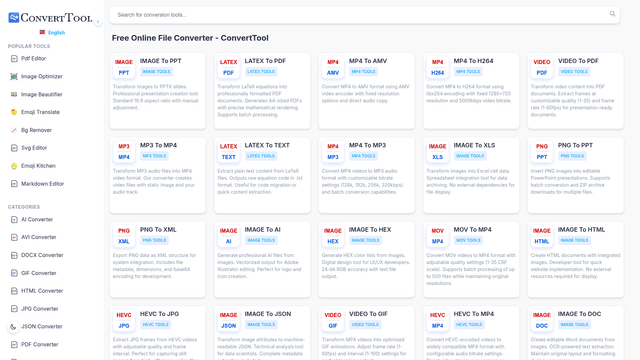Screen dimensions: 640x360
Task: Open AVI Converter category
Action: click(x=38, y=237)
